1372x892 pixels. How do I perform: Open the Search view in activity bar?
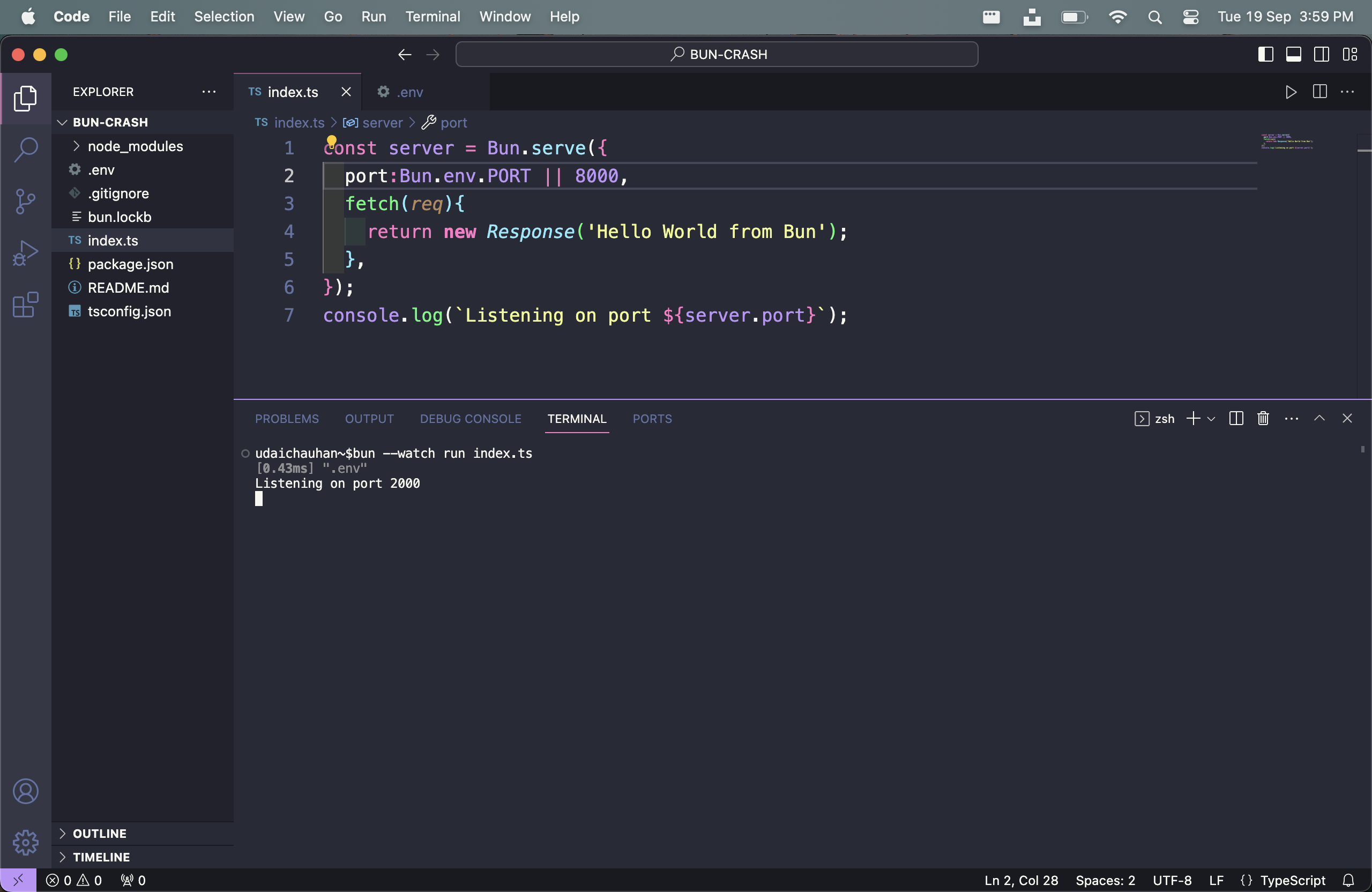pos(25,150)
